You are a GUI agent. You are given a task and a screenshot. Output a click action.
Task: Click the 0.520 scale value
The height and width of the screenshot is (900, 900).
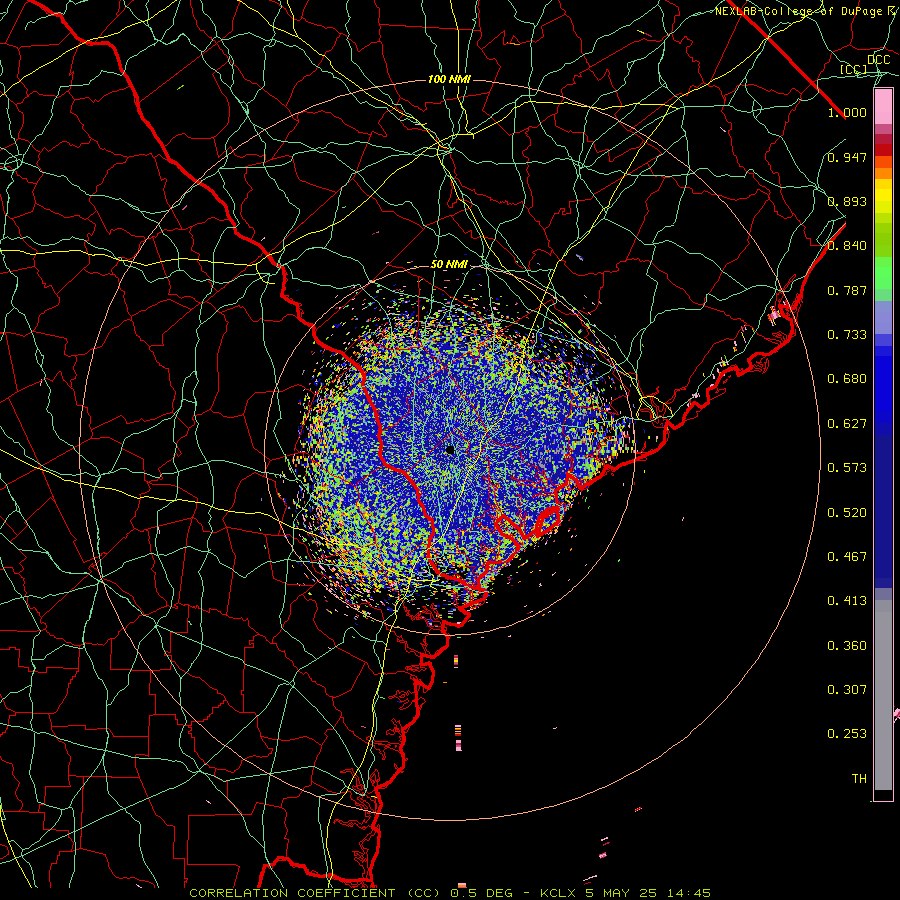click(x=847, y=513)
